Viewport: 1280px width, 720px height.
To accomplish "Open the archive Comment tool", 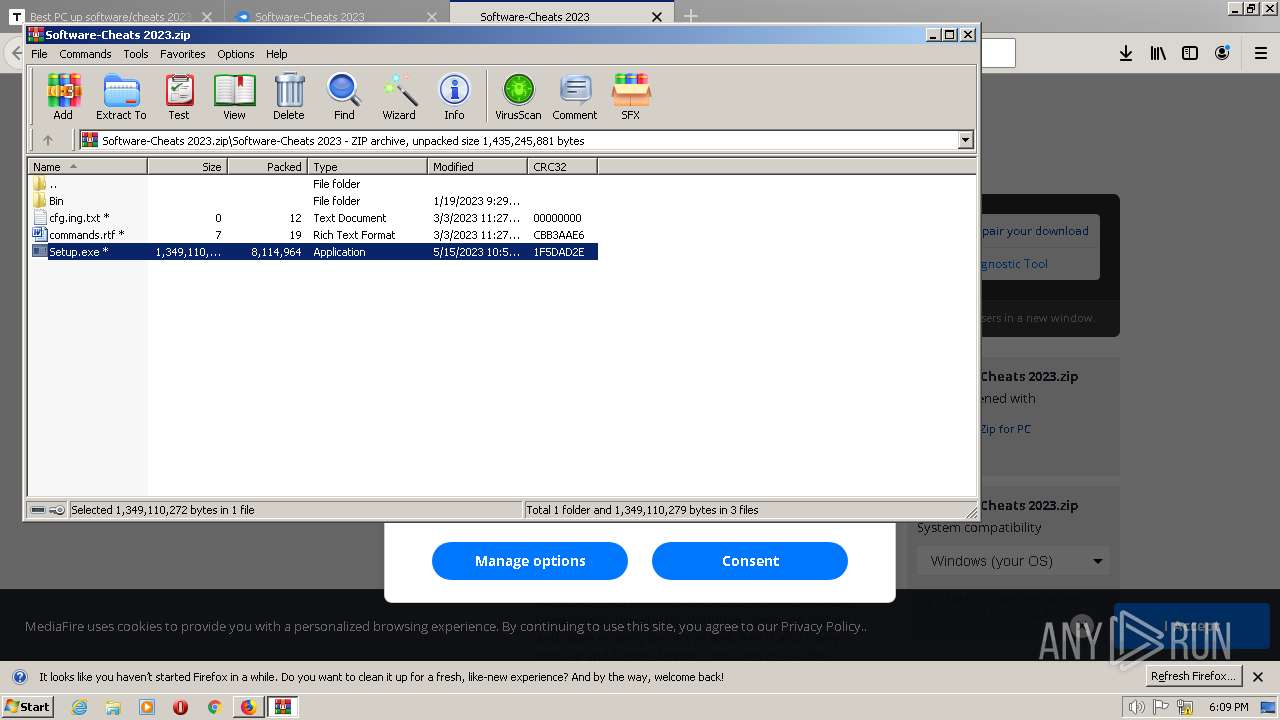I will tap(575, 97).
